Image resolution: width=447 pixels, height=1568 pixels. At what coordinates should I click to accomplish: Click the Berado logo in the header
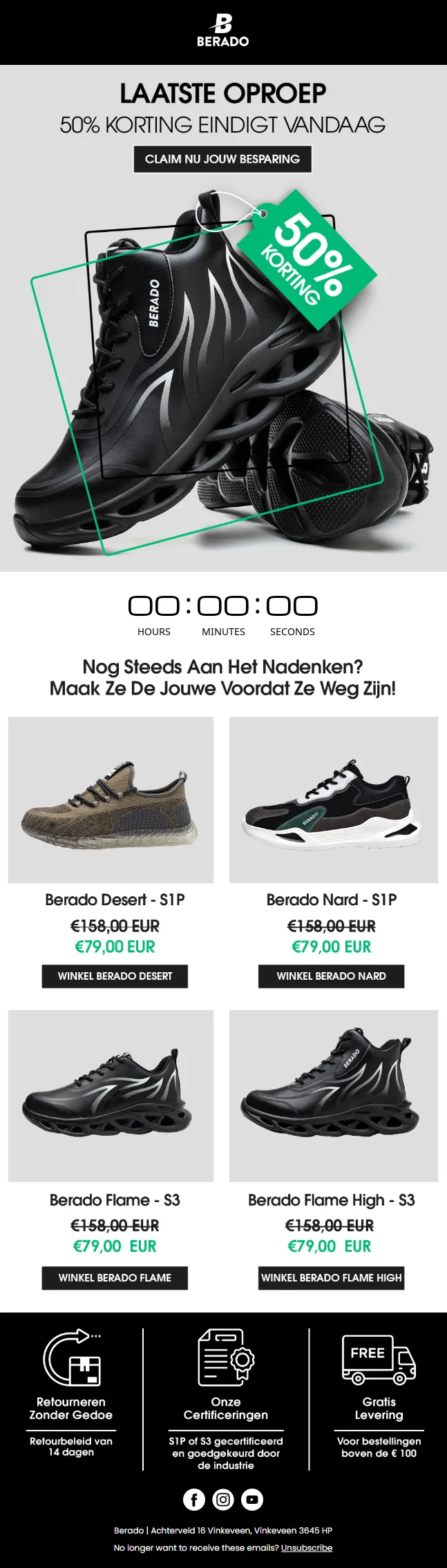click(x=222, y=31)
